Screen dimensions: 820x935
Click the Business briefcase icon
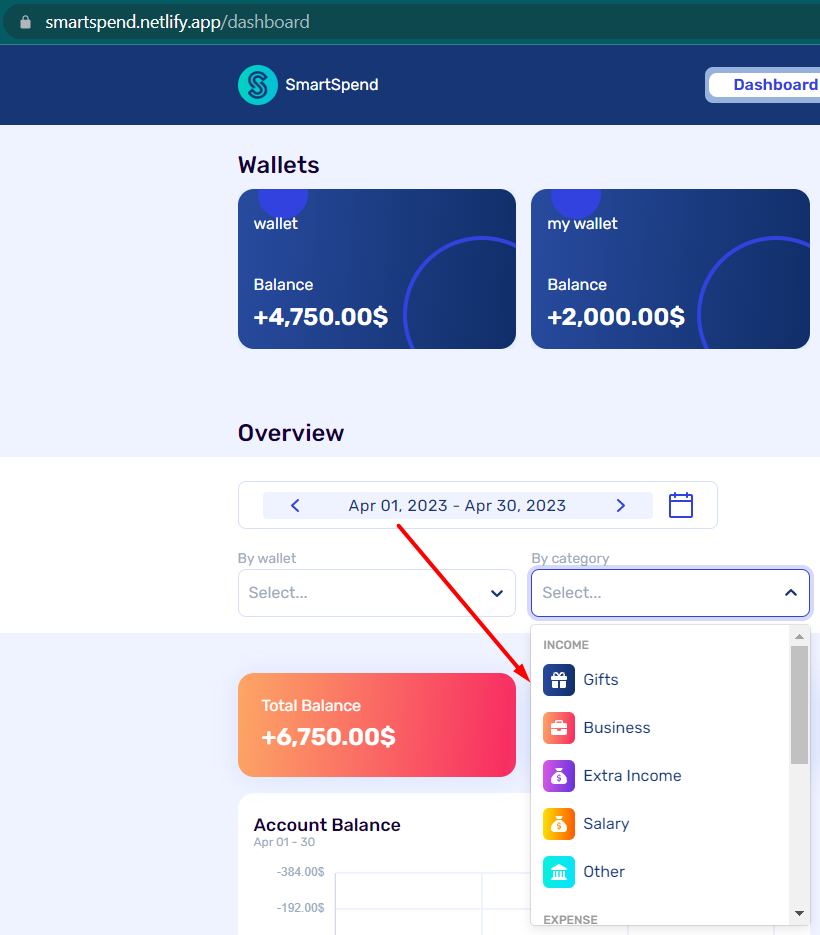pyautogui.click(x=558, y=728)
